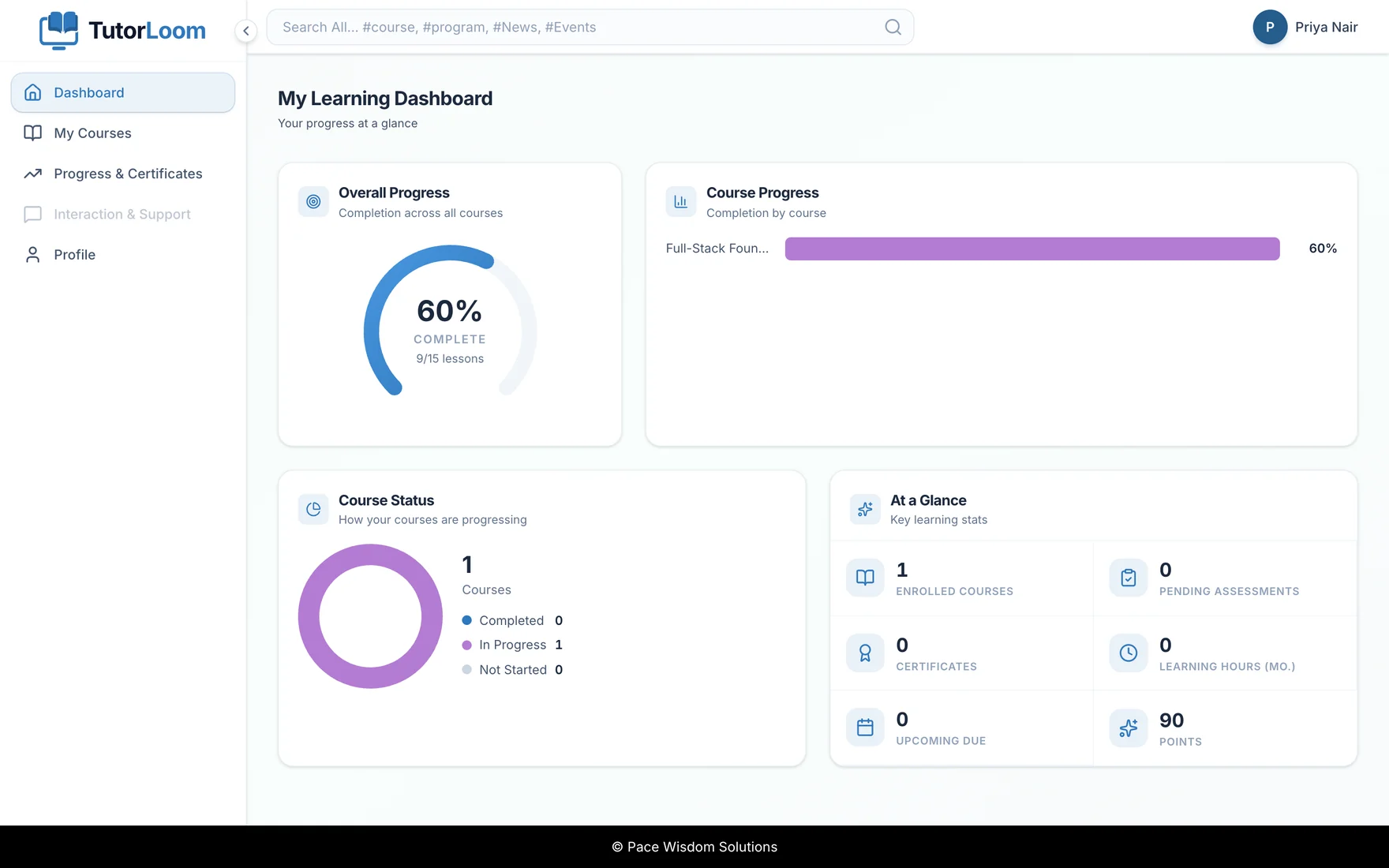Image resolution: width=1389 pixels, height=868 pixels.
Task: Click the TutorLoom logo icon
Action: pyautogui.click(x=59, y=31)
